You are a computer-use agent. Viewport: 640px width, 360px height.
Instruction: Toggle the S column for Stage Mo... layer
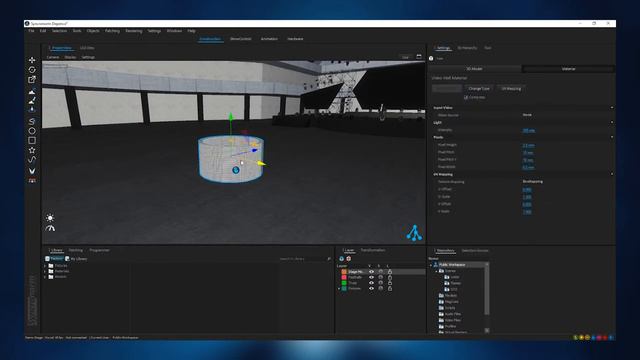pos(380,271)
